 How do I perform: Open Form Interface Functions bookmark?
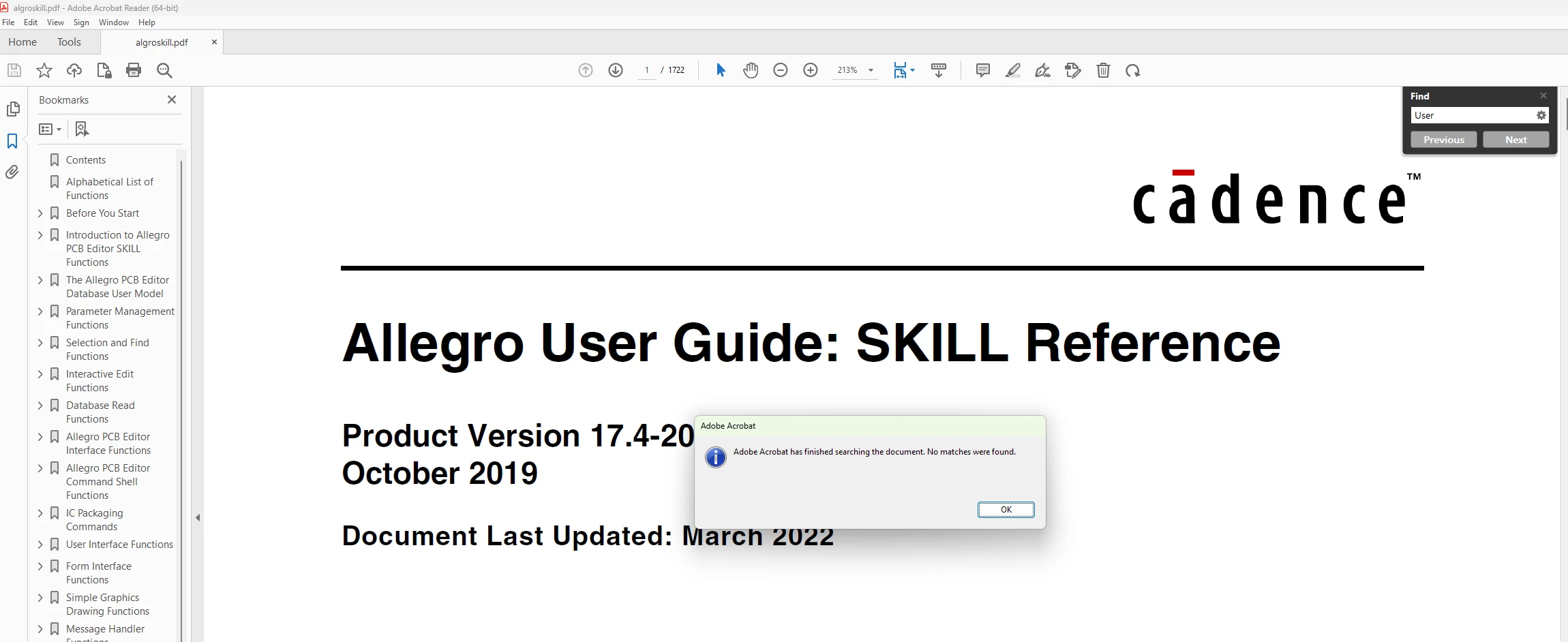[98, 573]
